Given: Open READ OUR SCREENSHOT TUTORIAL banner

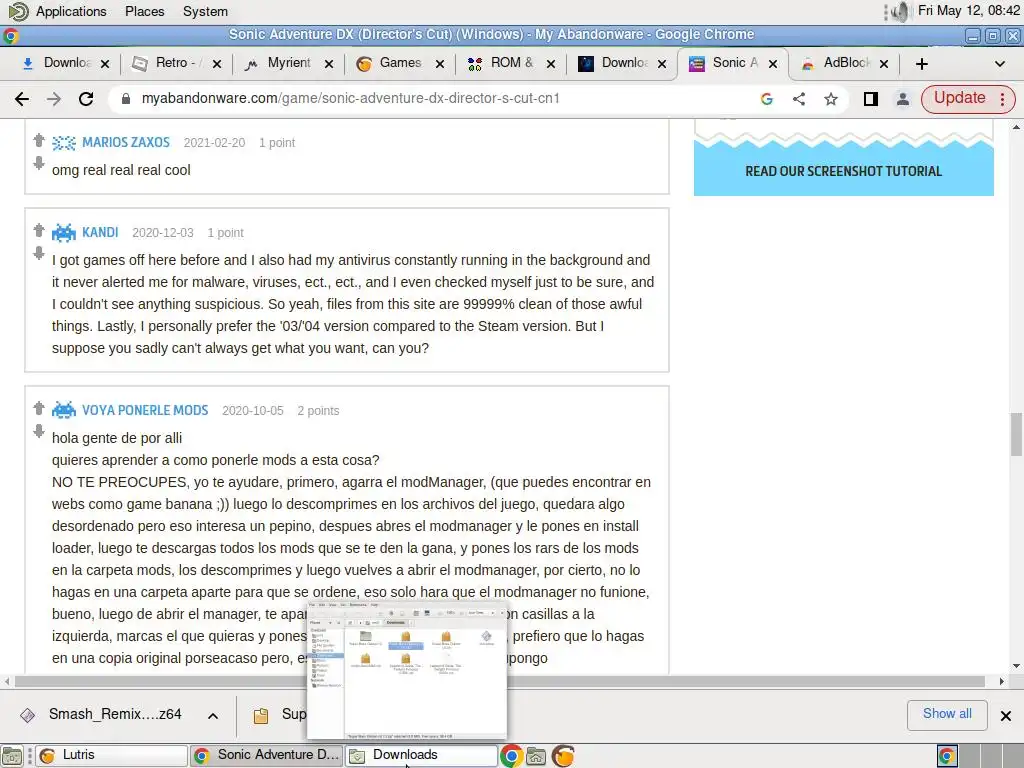Looking at the screenshot, I should coord(843,171).
